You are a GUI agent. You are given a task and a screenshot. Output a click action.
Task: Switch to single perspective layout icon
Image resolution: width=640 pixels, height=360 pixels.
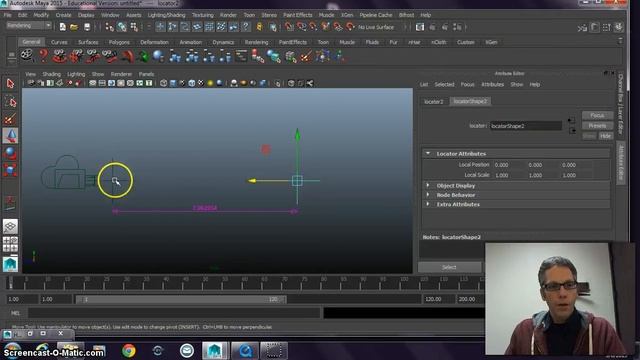(x=10, y=226)
